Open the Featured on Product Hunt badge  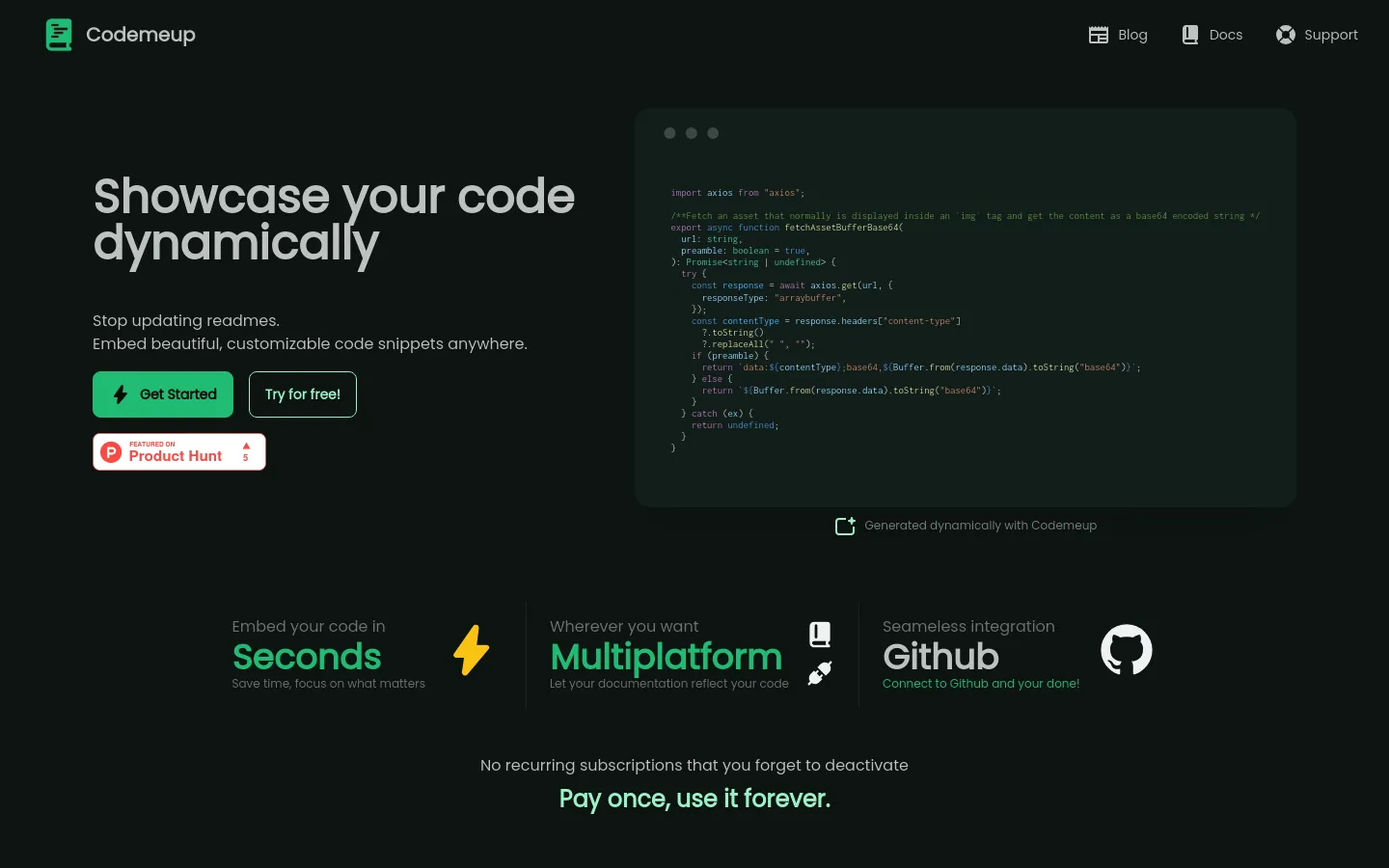tap(179, 451)
